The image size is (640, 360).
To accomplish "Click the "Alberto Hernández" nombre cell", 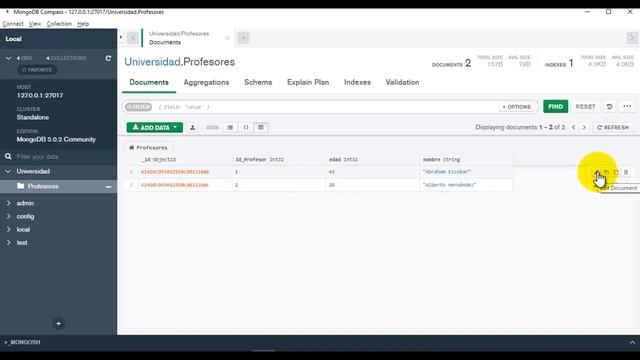I will pos(467,185).
